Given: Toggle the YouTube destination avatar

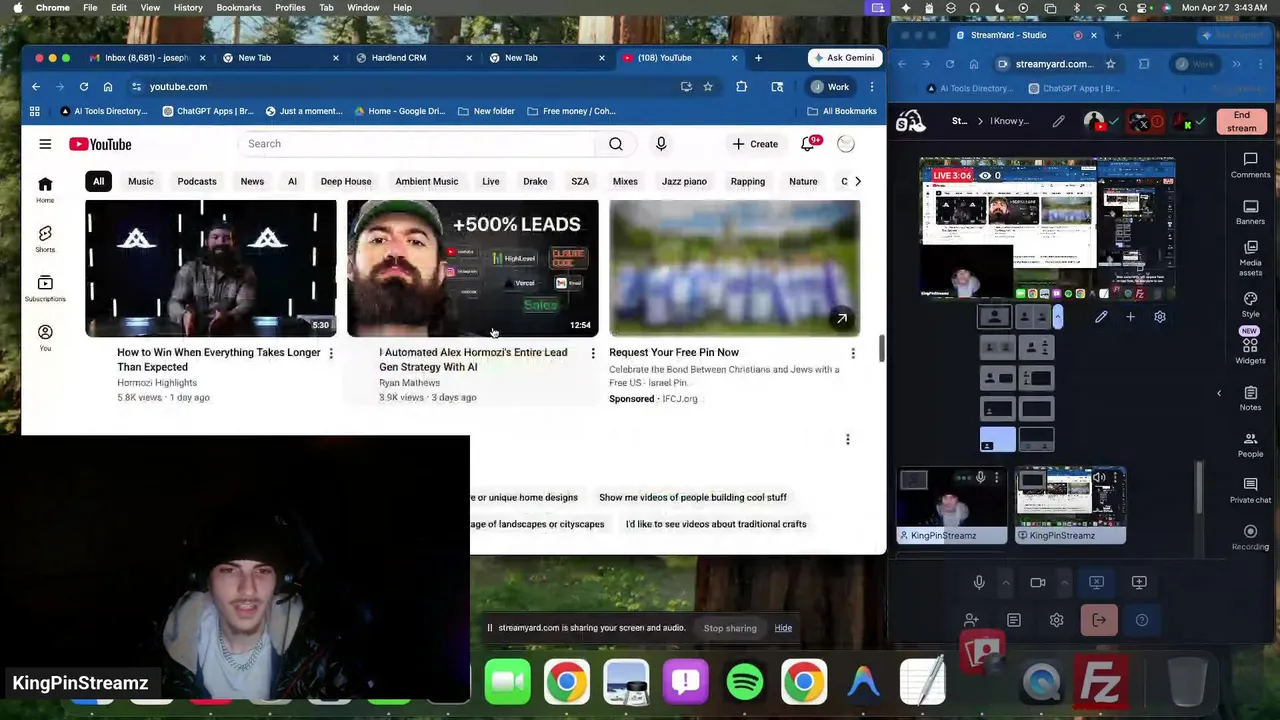Looking at the screenshot, I should click(1095, 122).
